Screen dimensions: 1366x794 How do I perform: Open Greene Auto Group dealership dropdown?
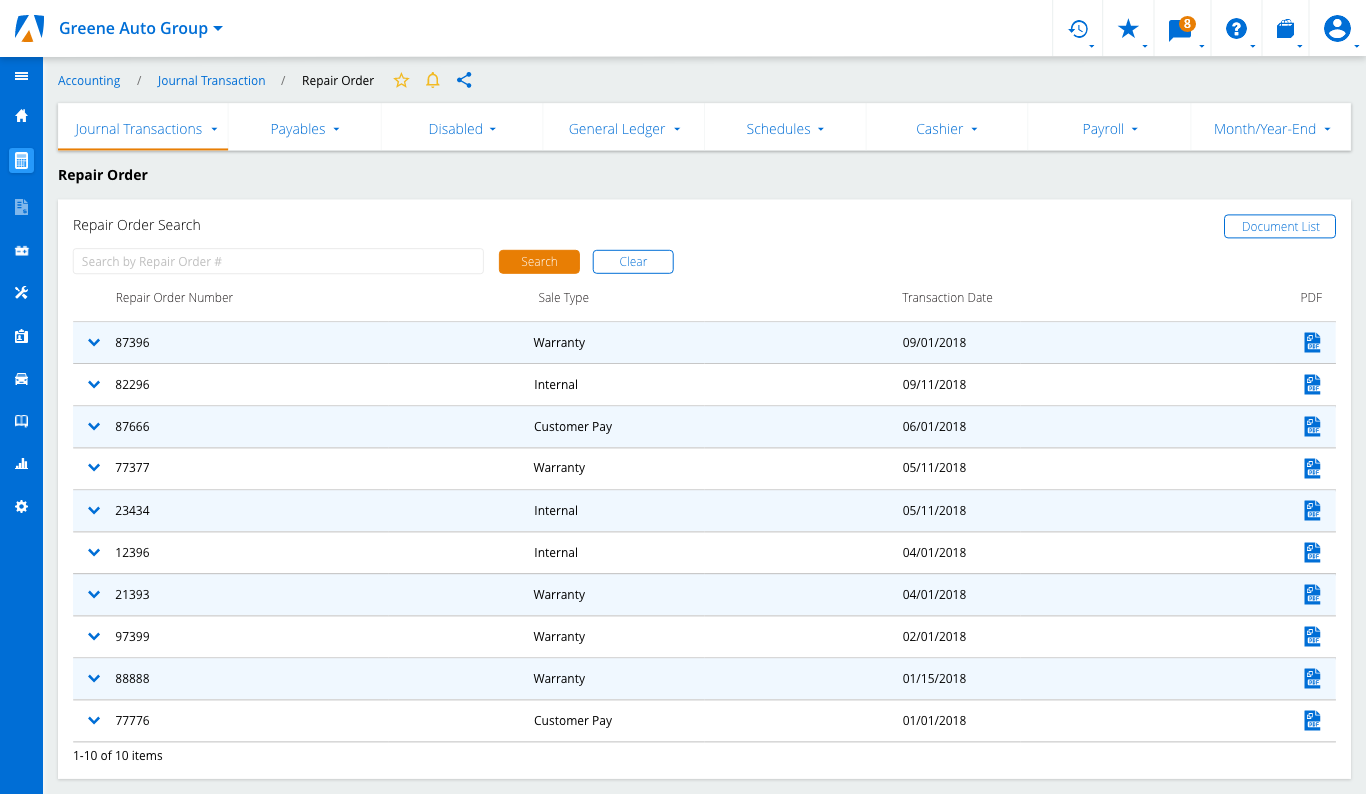click(140, 28)
